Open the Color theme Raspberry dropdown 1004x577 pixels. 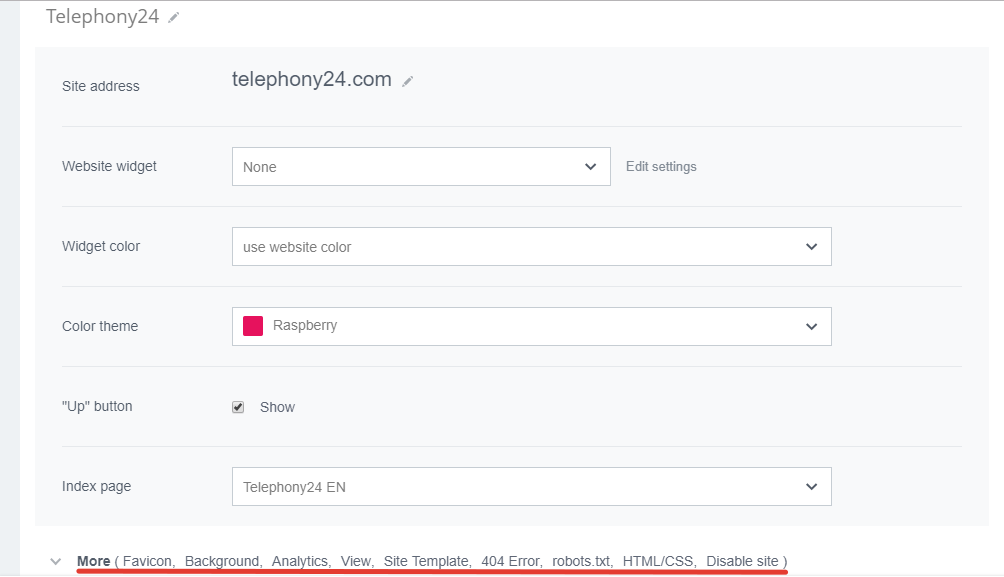[531, 327]
